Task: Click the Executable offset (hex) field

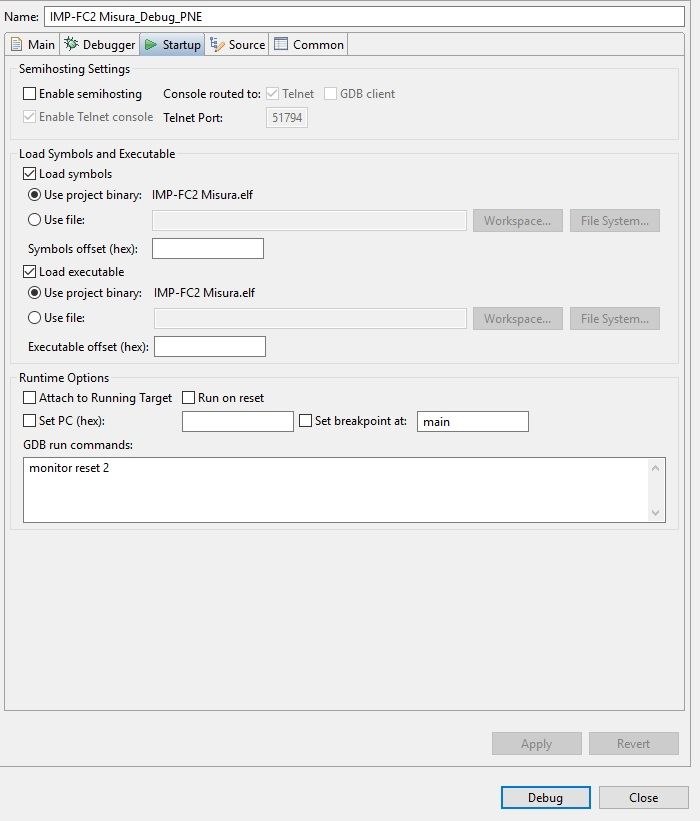Action: tap(210, 346)
